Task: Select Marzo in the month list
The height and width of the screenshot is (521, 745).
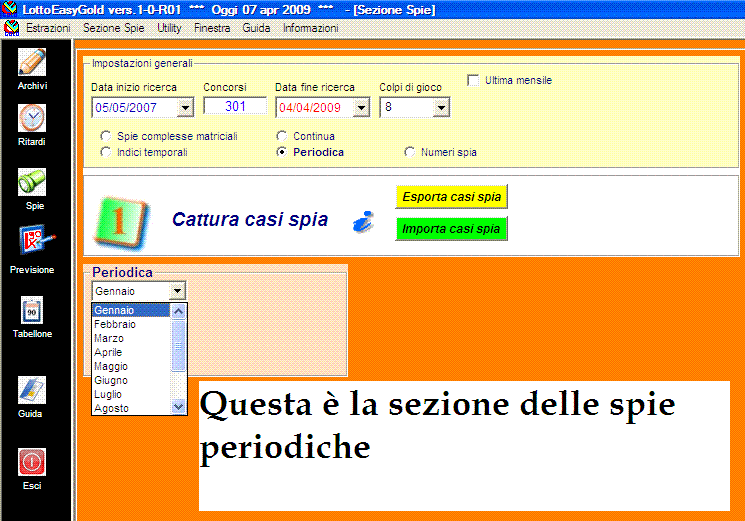Action: pyautogui.click(x=131, y=338)
